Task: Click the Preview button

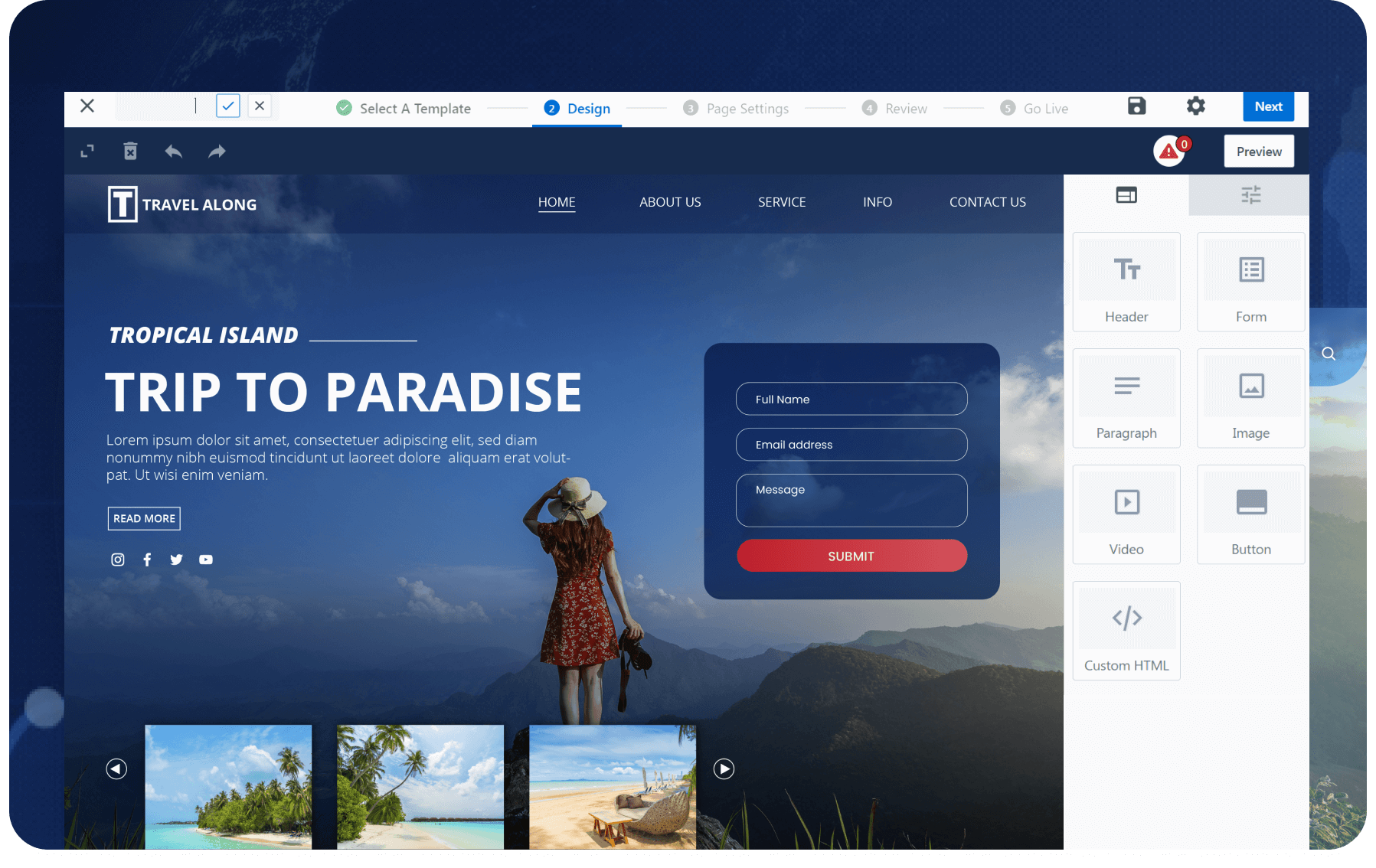Action: click(1258, 152)
